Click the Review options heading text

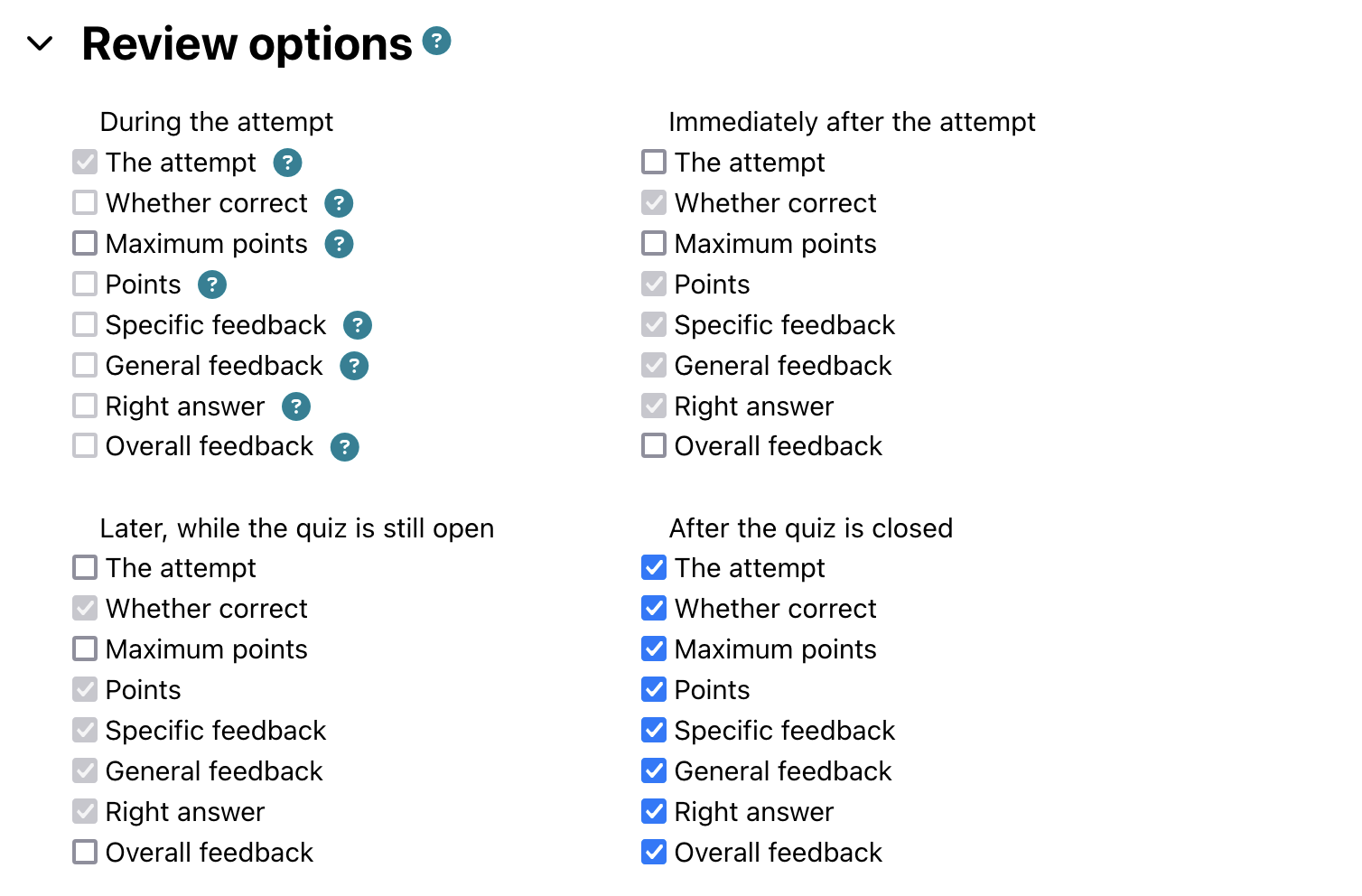tap(247, 43)
